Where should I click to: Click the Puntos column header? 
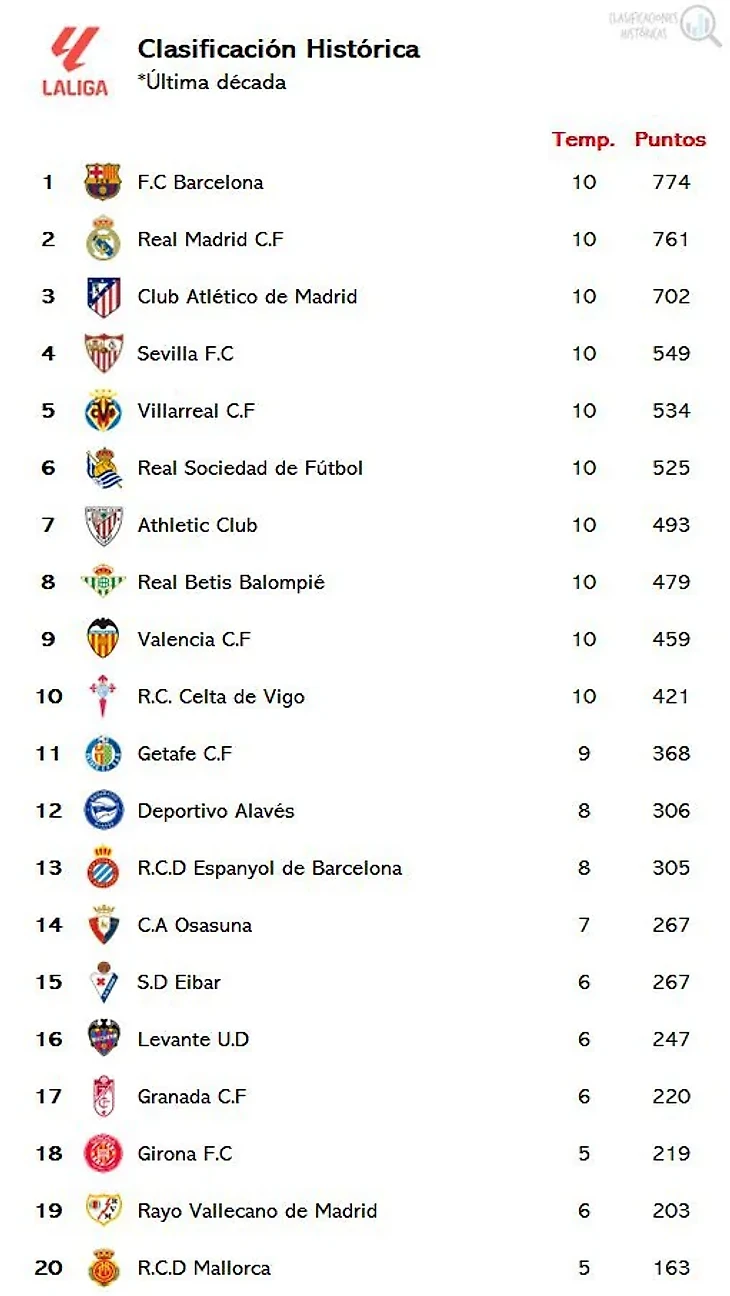670,140
